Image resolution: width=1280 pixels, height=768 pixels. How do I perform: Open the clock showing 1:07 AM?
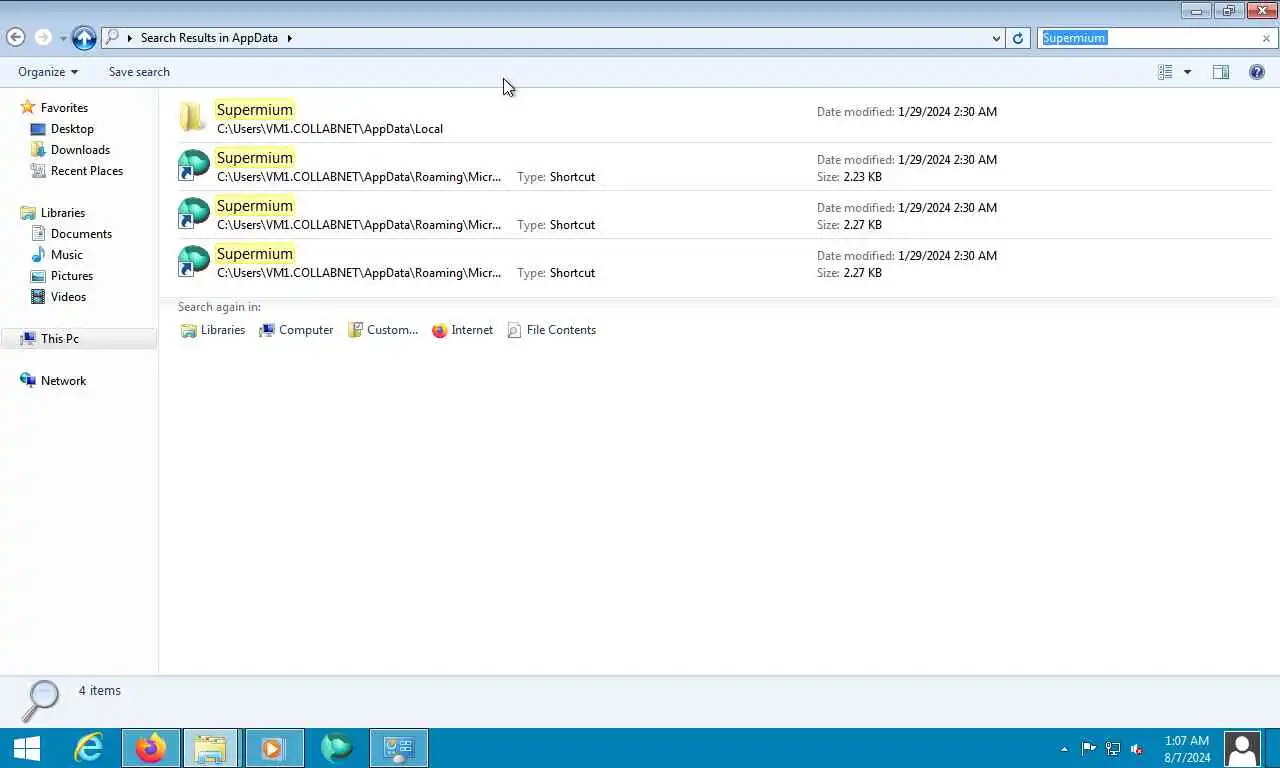tap(1187, 749)
